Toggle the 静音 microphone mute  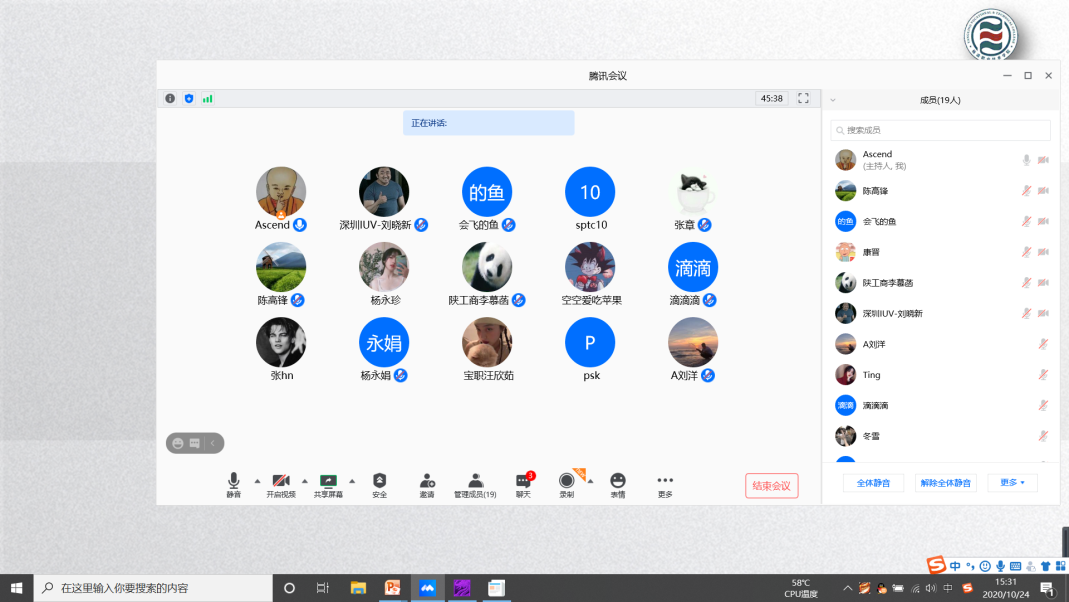pyautogui.click(x=233, y=481)
